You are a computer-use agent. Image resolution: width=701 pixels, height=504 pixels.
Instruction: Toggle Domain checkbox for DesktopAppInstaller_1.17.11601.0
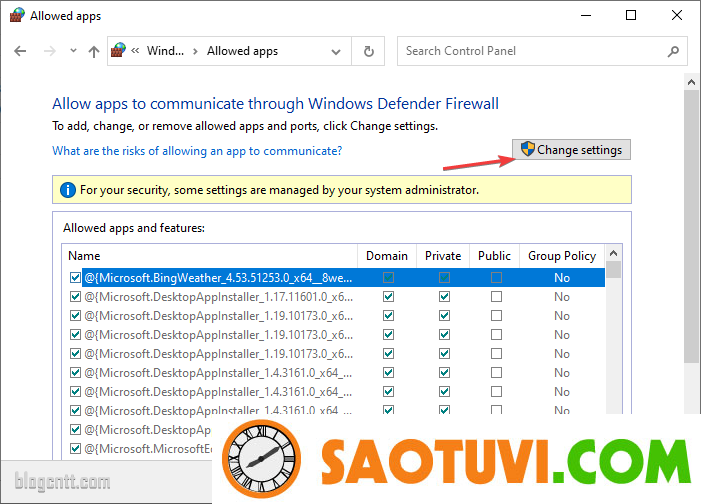coord(389,296)
